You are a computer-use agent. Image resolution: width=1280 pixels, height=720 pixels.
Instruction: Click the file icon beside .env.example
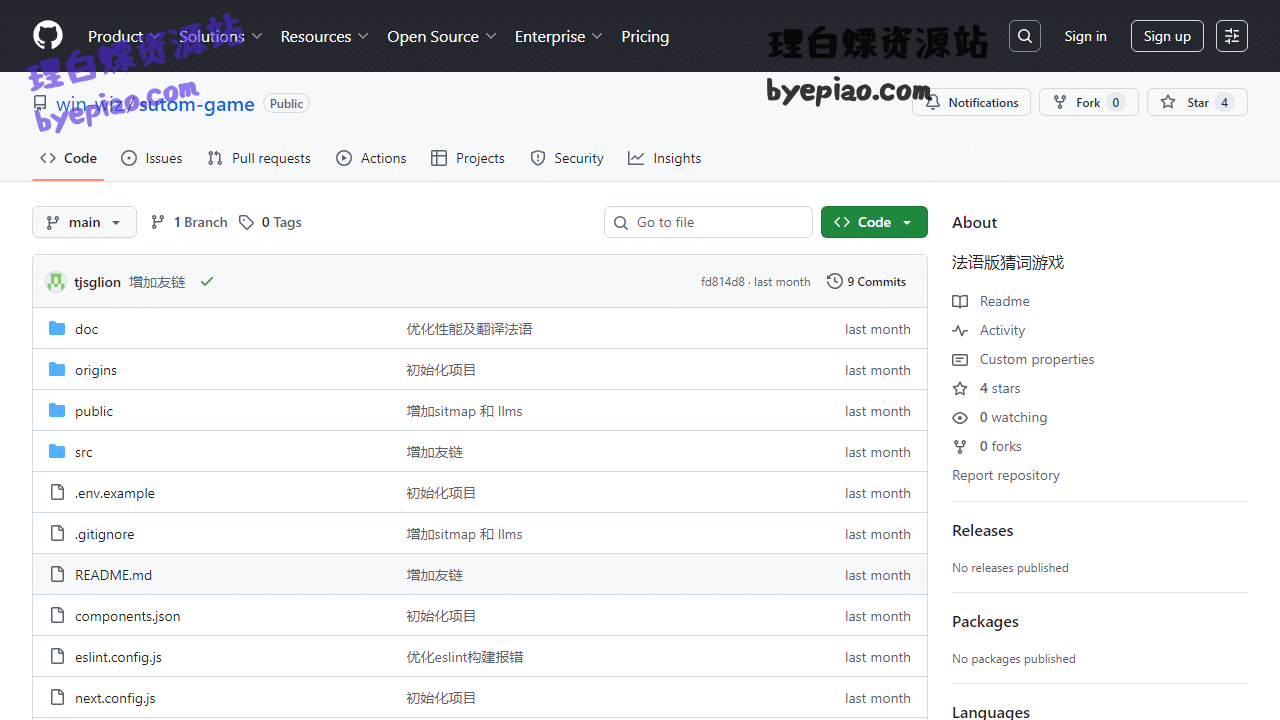click(x=57, y=493)
